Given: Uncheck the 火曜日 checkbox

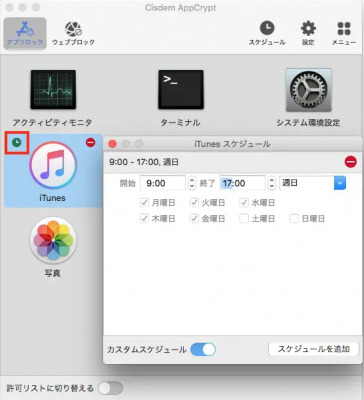Looking at the screenshot, I should pos(194,202).
